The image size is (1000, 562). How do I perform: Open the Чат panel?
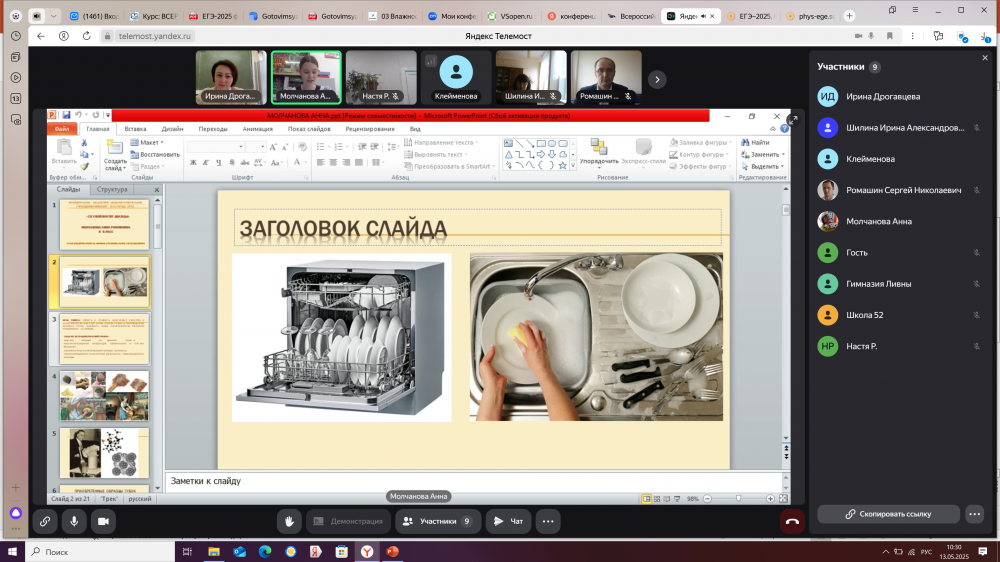509,521
